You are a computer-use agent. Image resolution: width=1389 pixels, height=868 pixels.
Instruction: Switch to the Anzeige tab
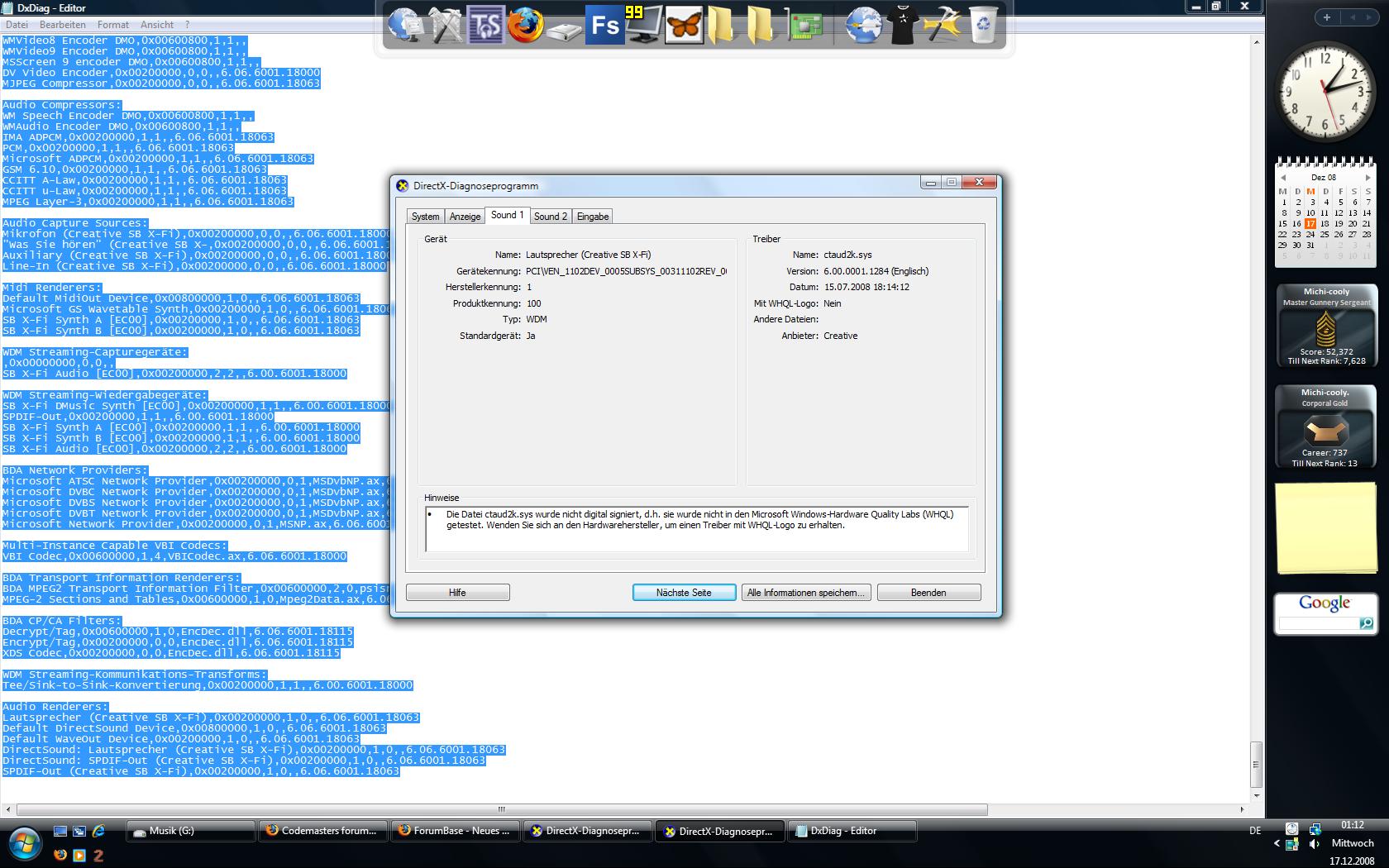[465, 217]
